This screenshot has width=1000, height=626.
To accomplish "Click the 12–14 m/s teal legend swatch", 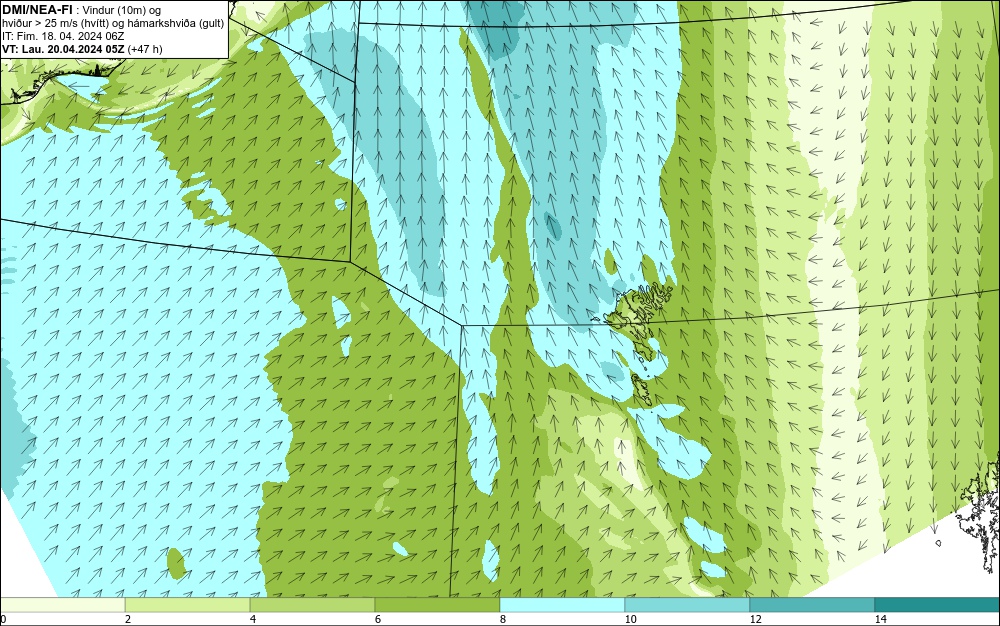I will (x=812, y=605).
